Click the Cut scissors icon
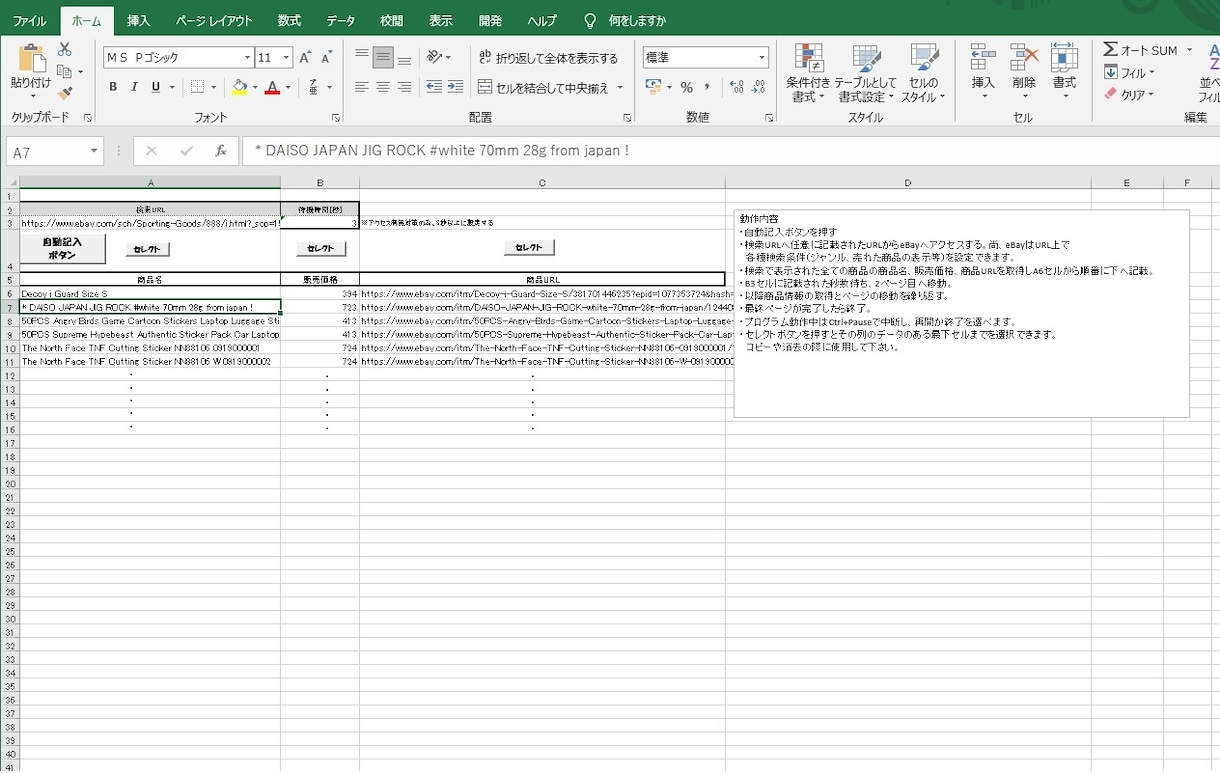This screenshot has height=774, width=1220. (65, 49)
